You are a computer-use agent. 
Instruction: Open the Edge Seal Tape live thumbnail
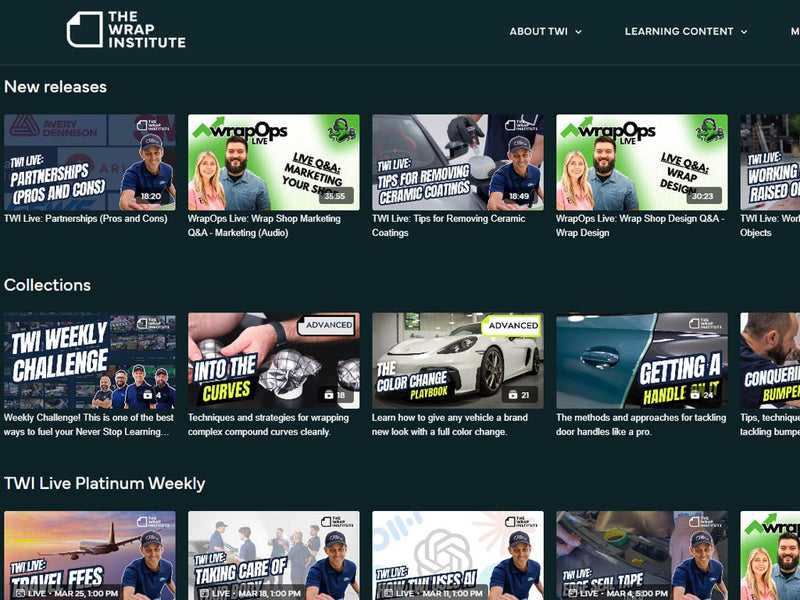[x=642, y=556]
